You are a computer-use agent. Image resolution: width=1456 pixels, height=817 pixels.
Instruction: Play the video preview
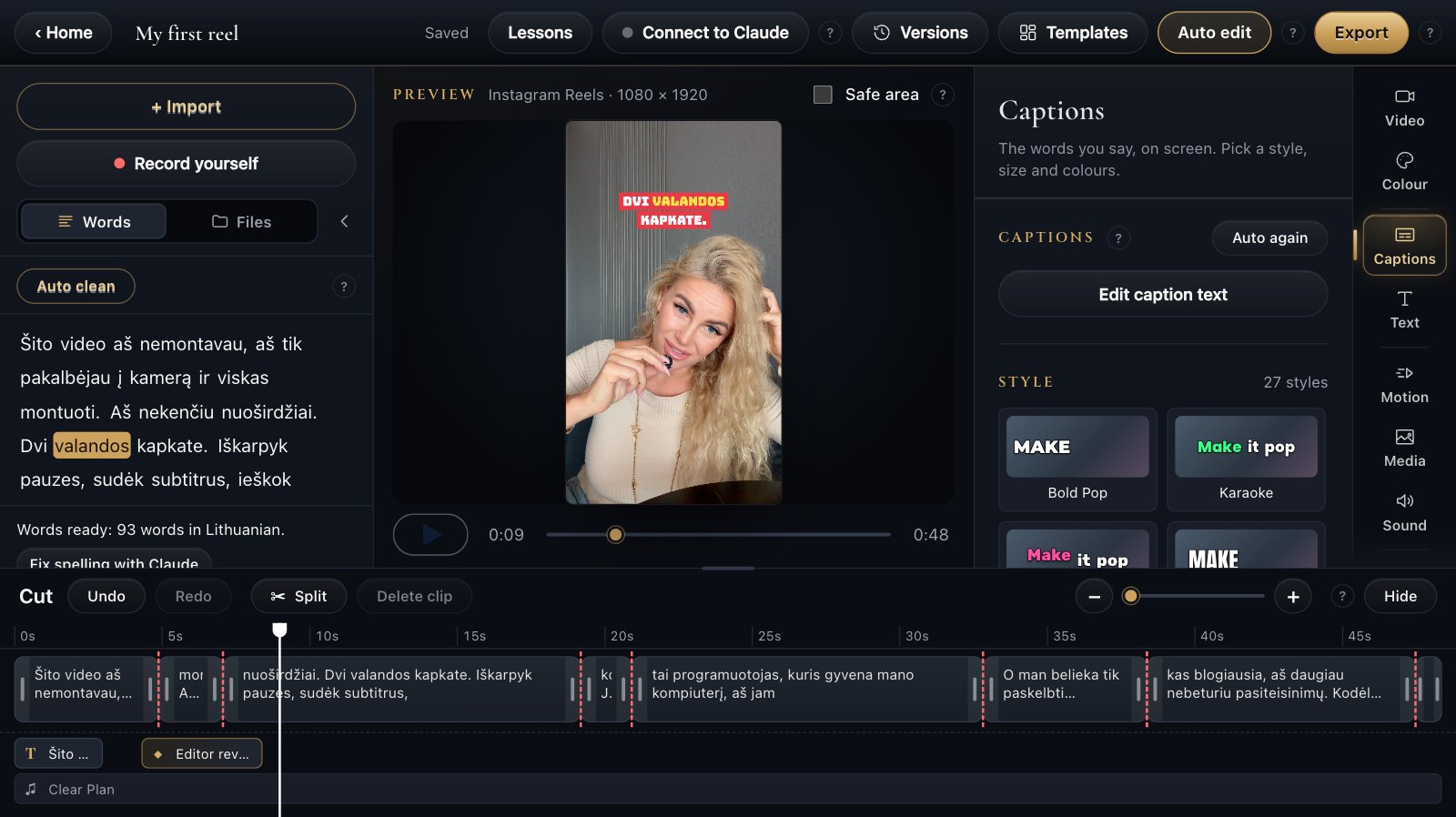[x=430, y=535]
